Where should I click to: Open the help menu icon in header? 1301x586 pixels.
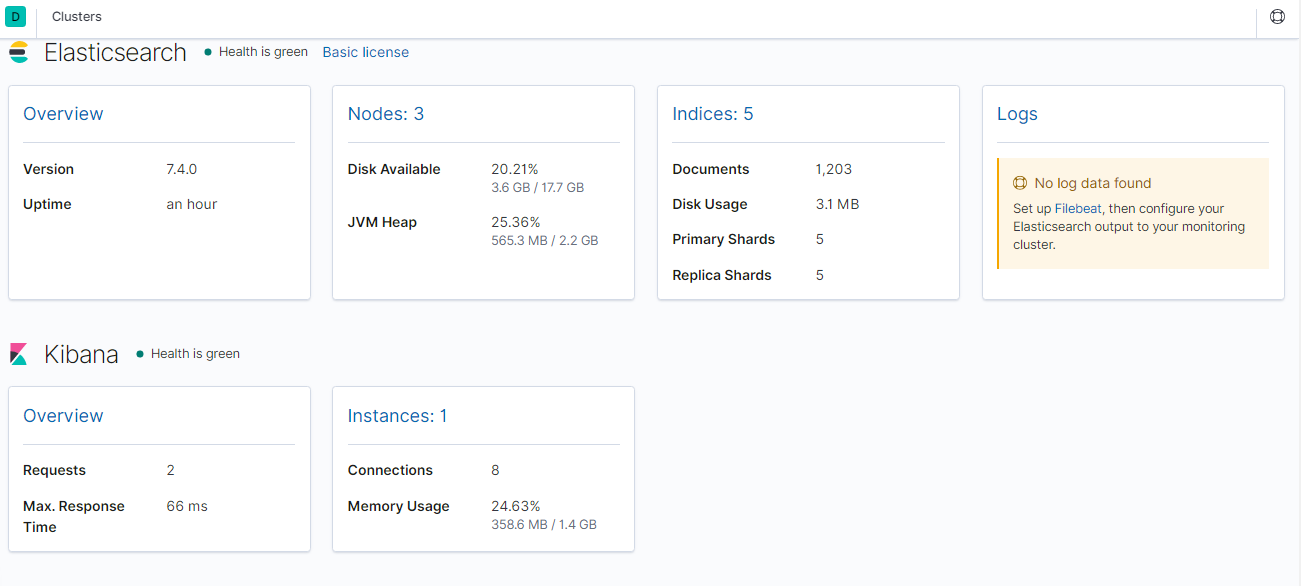click(1277, 17)
